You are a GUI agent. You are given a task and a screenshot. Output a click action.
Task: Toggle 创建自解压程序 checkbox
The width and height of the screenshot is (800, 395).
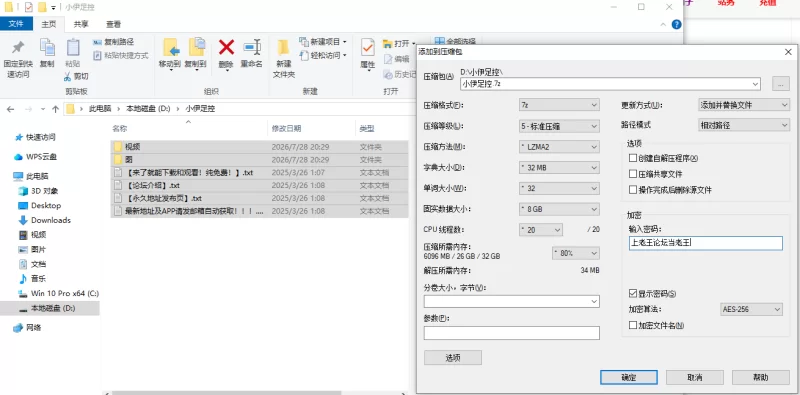click(633, 158)
